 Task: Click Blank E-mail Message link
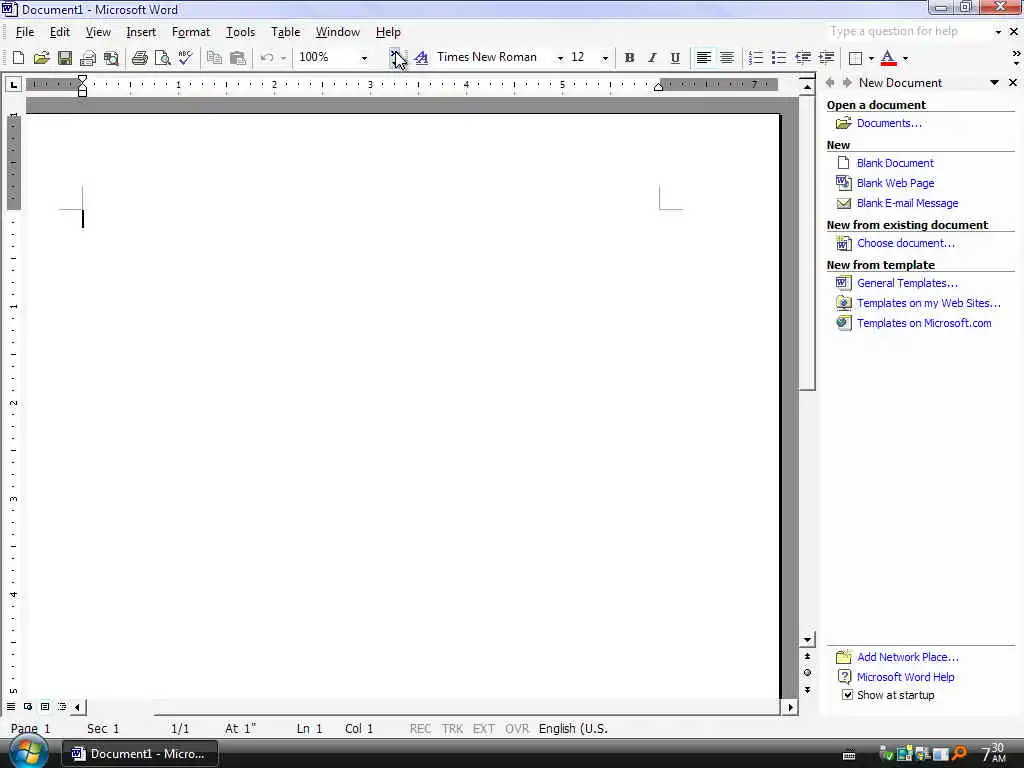(x=907, y=203)
